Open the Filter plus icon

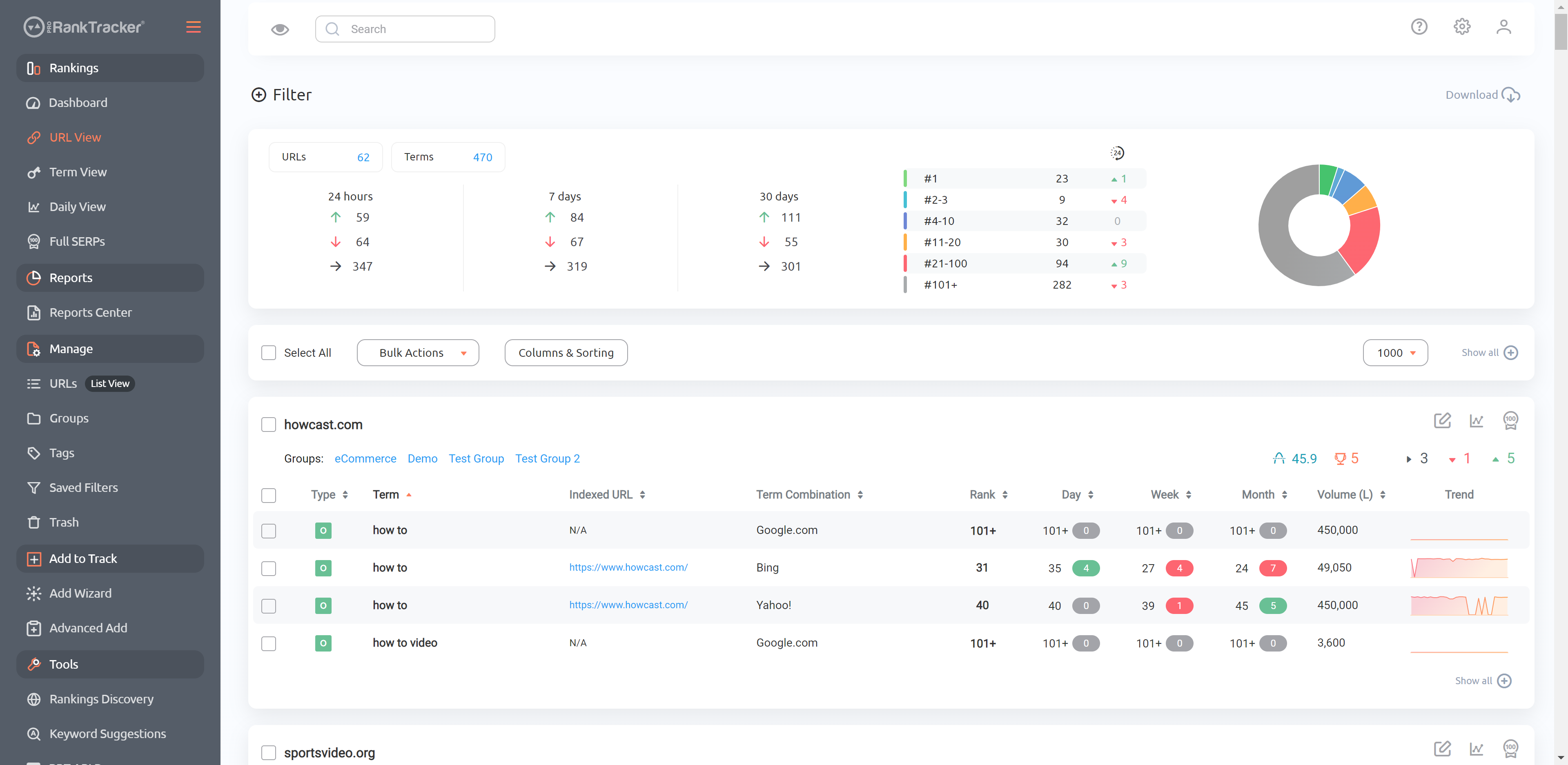(x=259, y=95)
